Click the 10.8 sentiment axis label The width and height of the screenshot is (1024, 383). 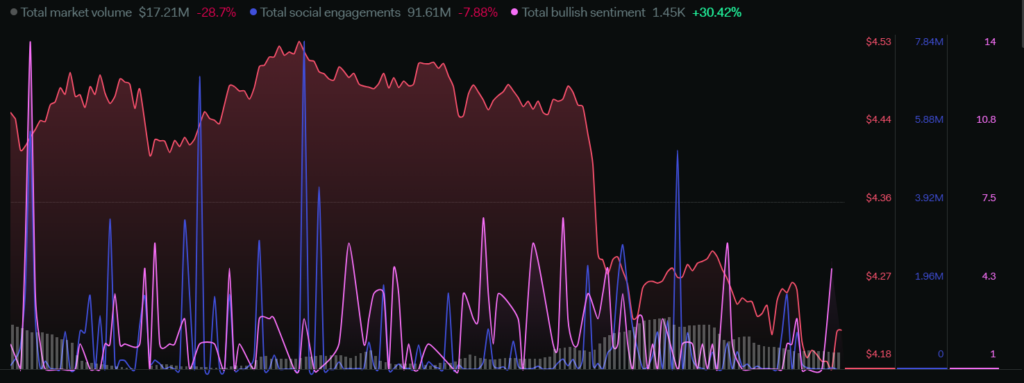pyautogui.click(x=986, y=120)
